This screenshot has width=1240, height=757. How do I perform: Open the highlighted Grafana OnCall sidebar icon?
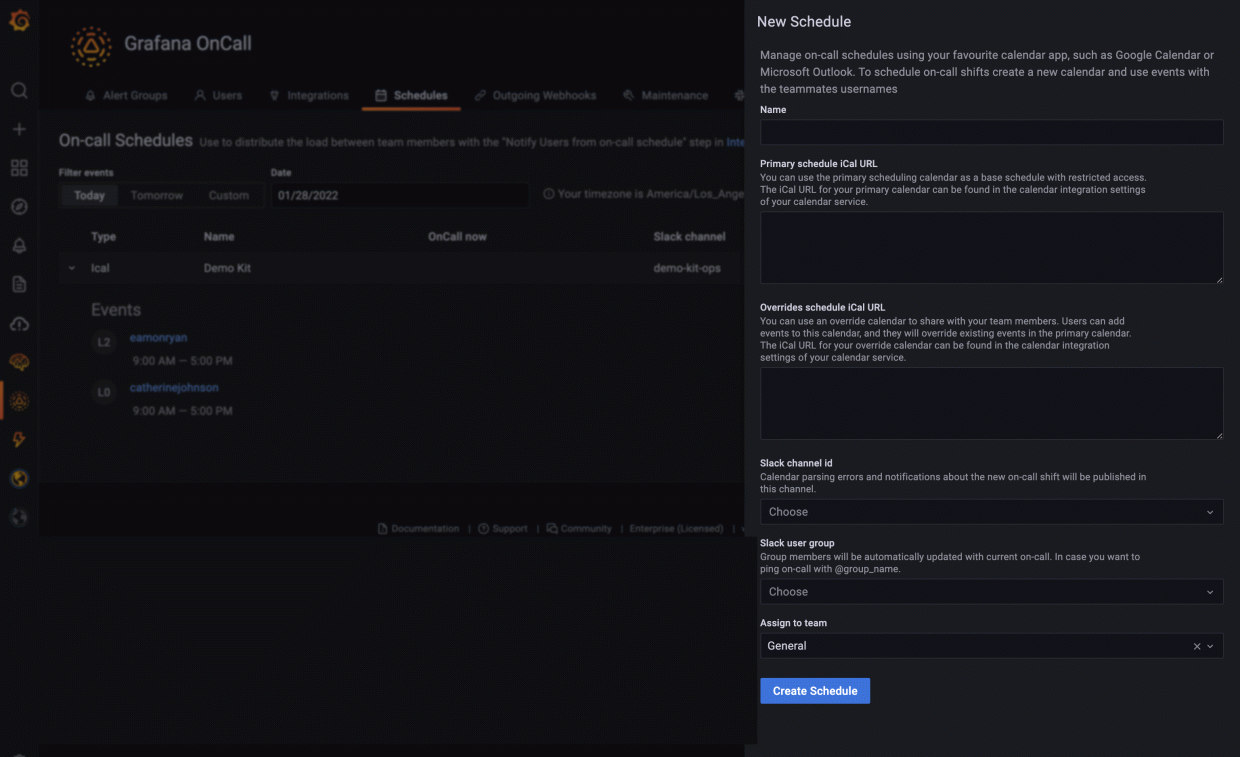(x=19, y=400)
